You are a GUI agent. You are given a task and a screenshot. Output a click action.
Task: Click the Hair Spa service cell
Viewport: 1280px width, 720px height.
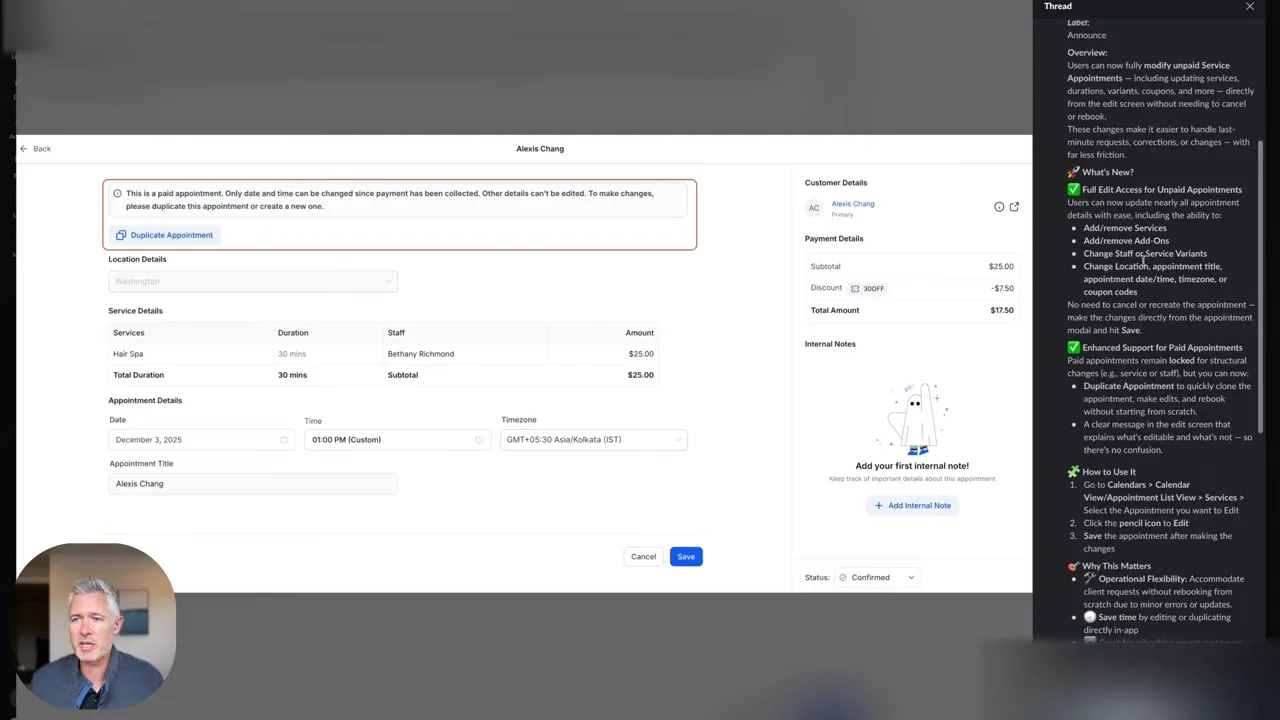[x=128, y=354]
